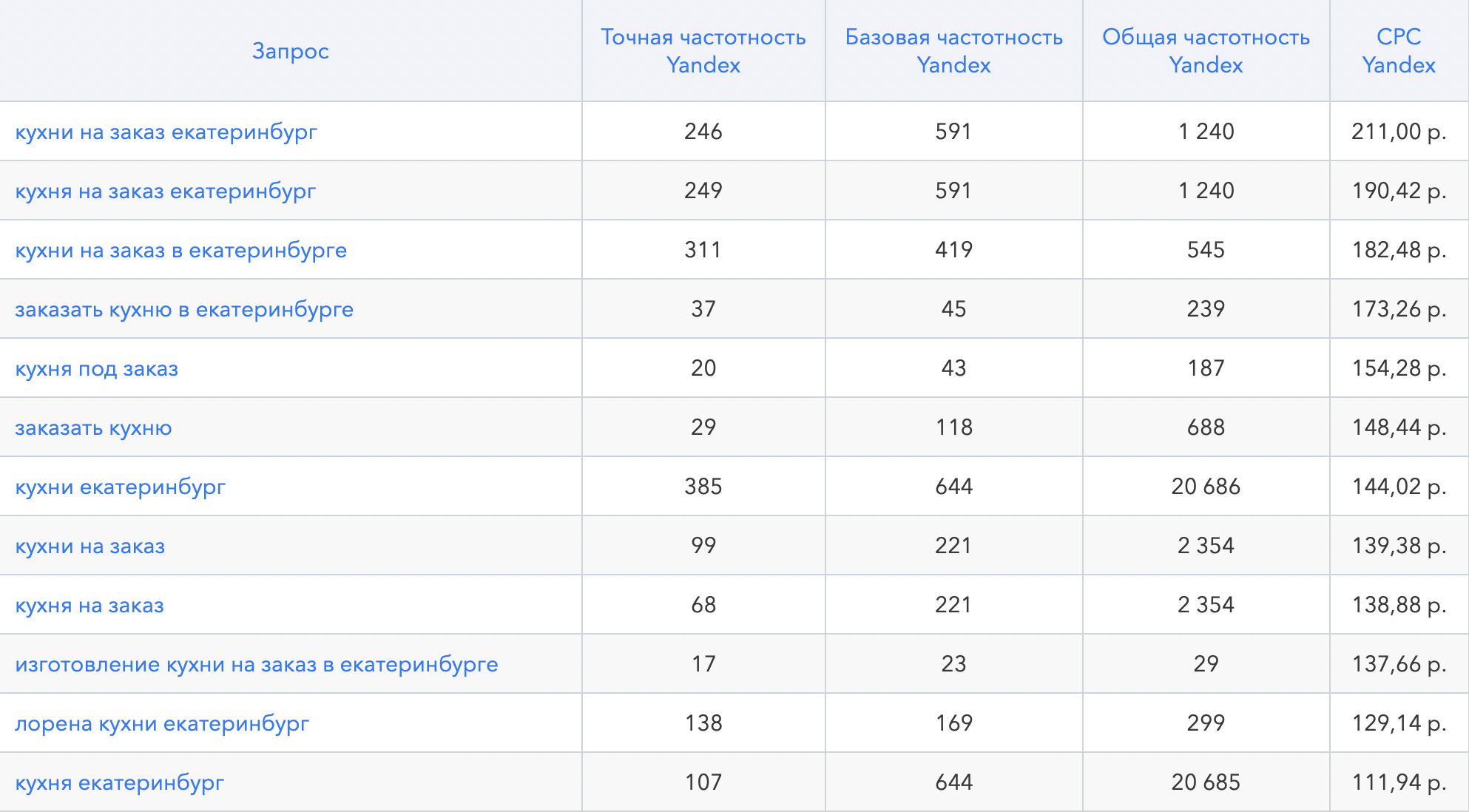
Task: Select the кухни екатеринбург query
Action: coord(120,487)
